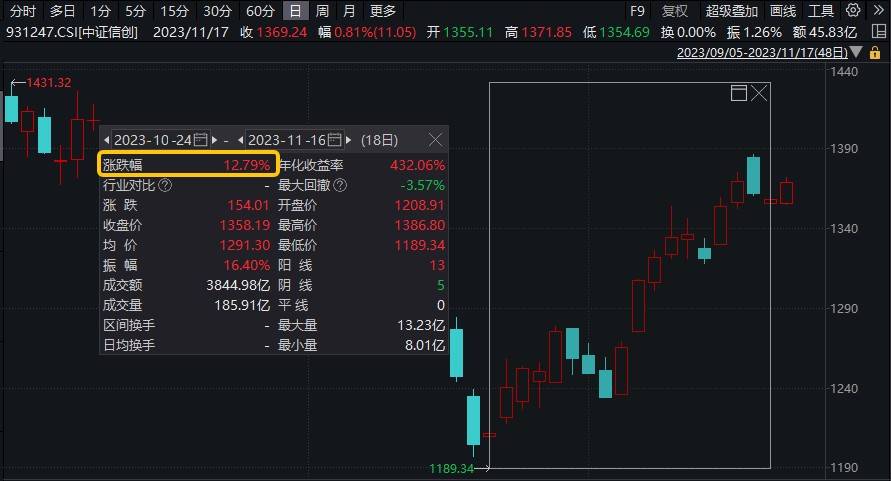Select the 多日 multi-day tab

[63, 11]
